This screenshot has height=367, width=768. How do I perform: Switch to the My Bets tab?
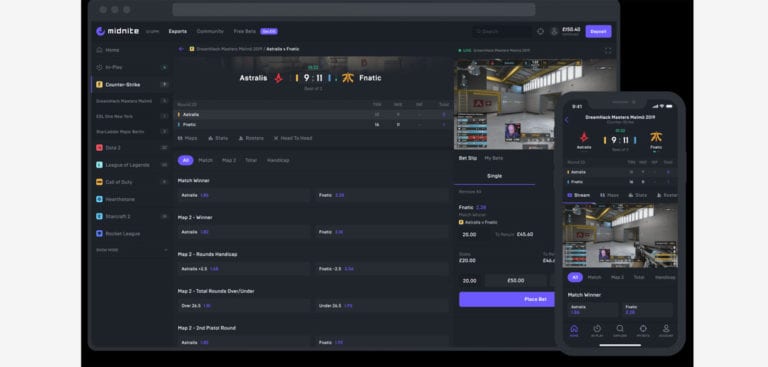[494, 158]
